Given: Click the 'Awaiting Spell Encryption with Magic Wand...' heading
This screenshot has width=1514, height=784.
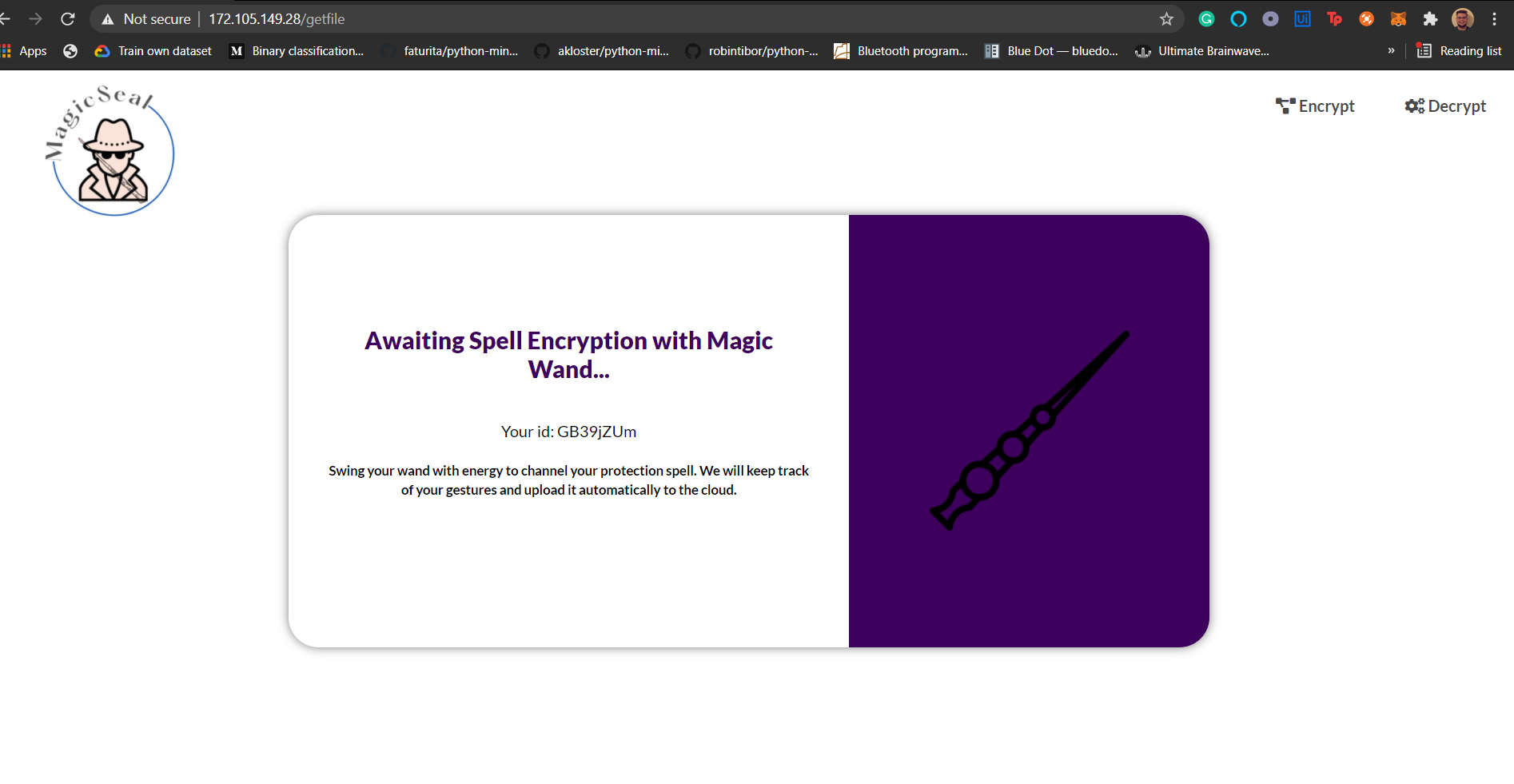Looking at the screenshot, I should 568,355.
